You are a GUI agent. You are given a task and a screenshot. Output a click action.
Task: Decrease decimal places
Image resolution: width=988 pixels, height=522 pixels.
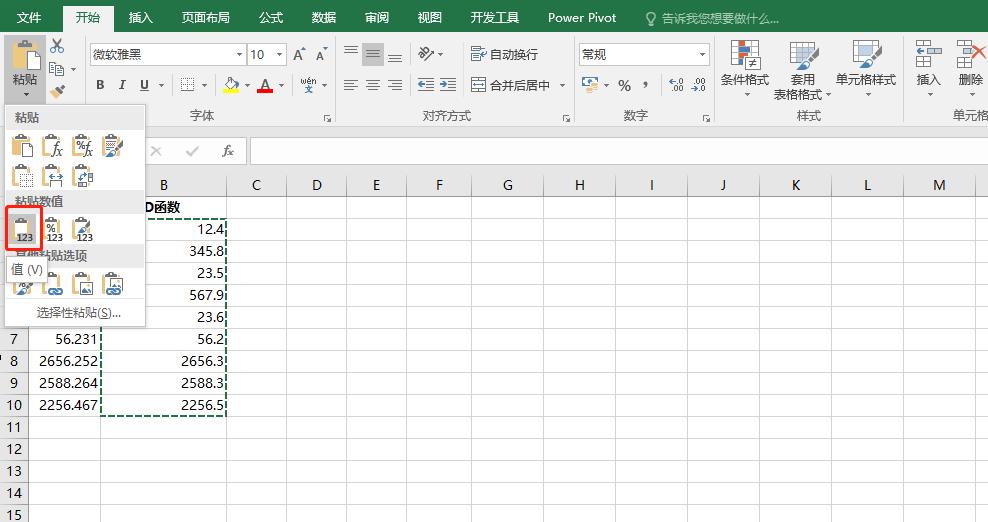tap(698, 85)
